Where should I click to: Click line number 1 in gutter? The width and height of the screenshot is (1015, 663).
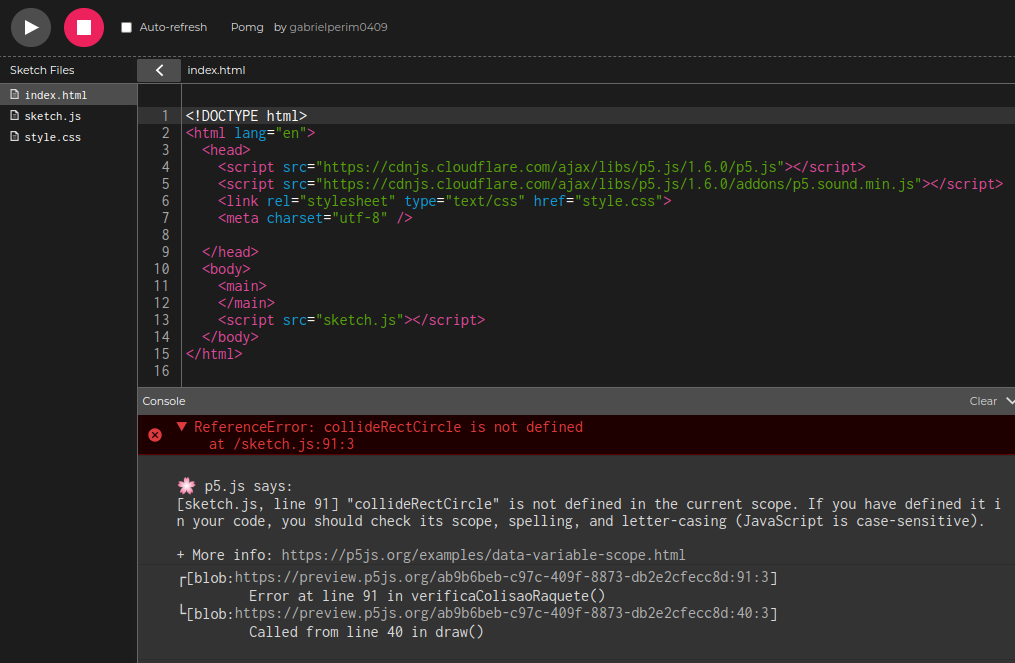[165, 116]
